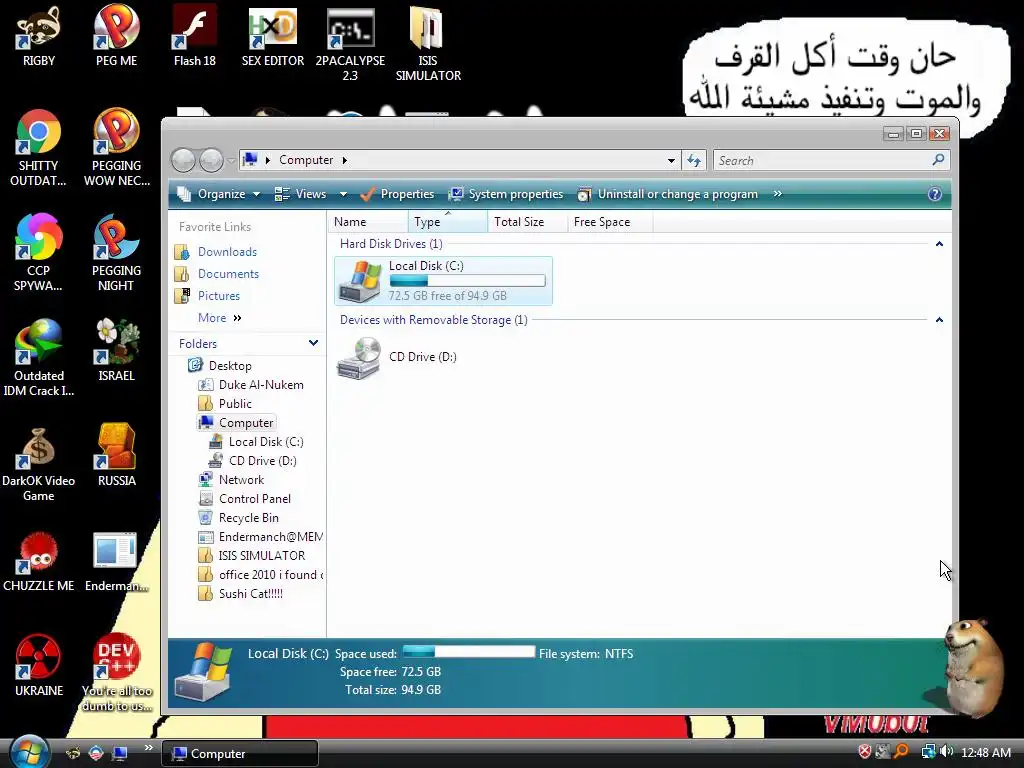Expand More favorite links
The width and height of the screenshot is (1024, 768).
click(x=219, y=318)
